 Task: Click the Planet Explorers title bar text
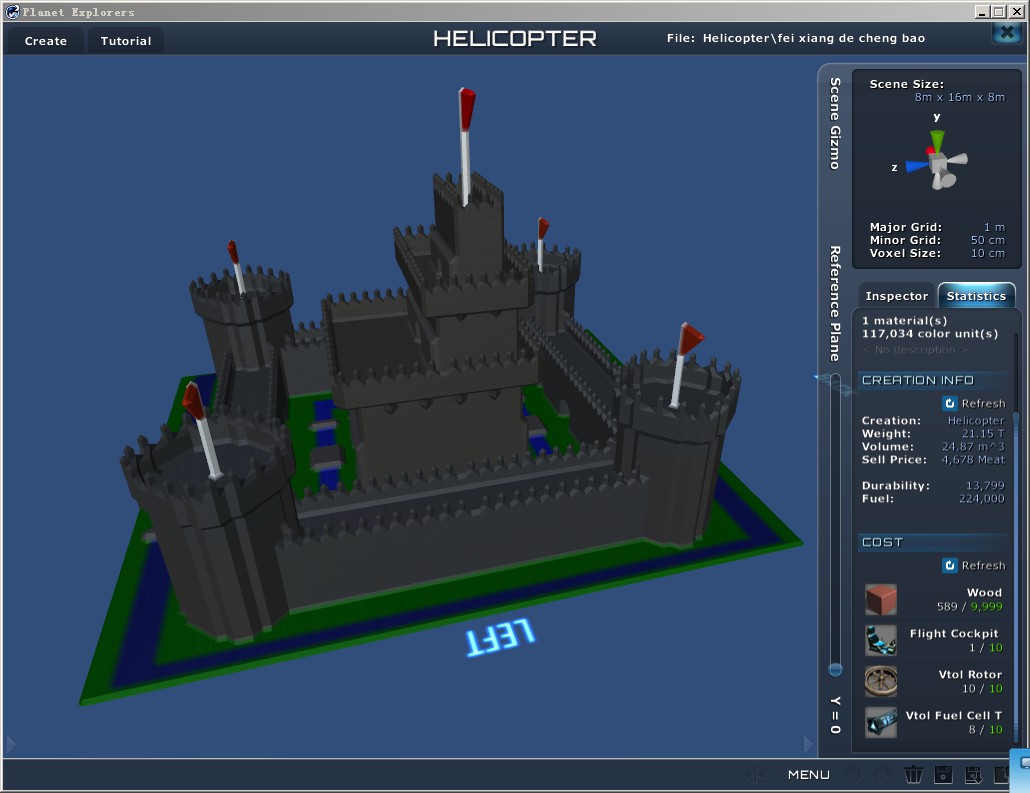tap(78, 12)
